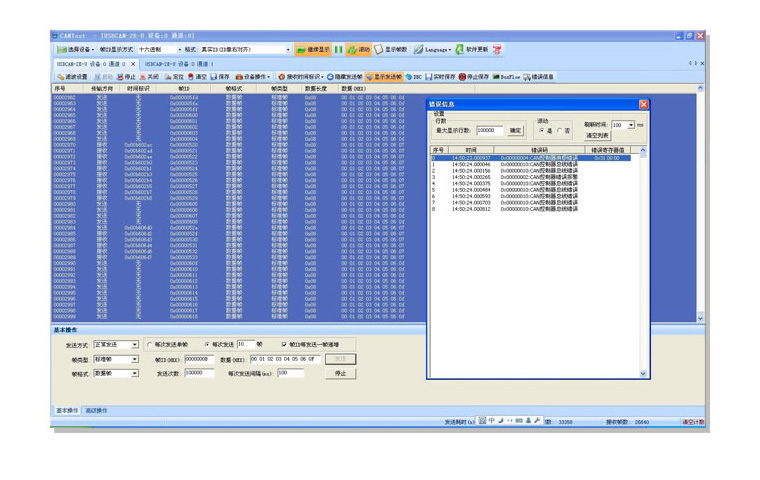Click the 停止 stop sending button
The height and width of the screenshot is (480, 760).
click(341, 373)
